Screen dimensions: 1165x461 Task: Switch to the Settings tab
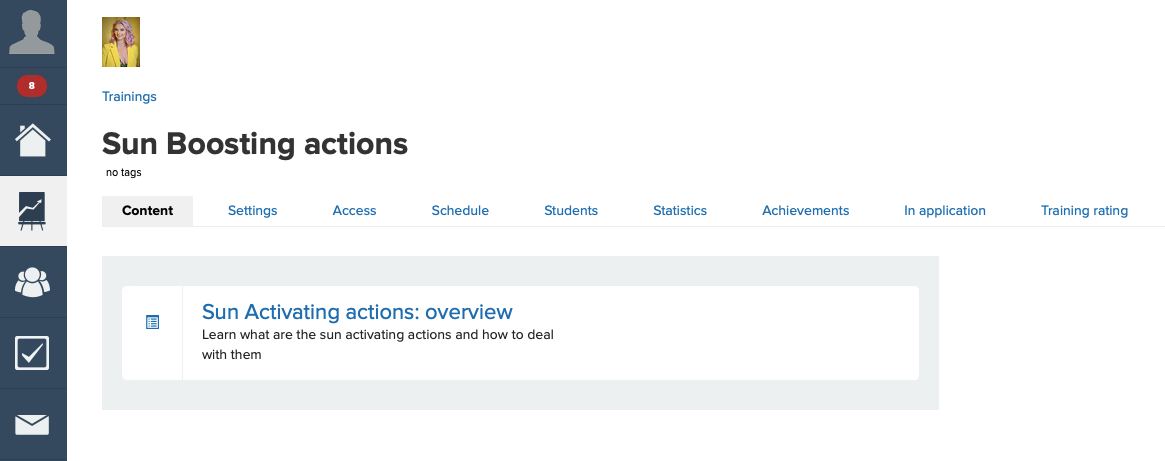pos(252,211)
